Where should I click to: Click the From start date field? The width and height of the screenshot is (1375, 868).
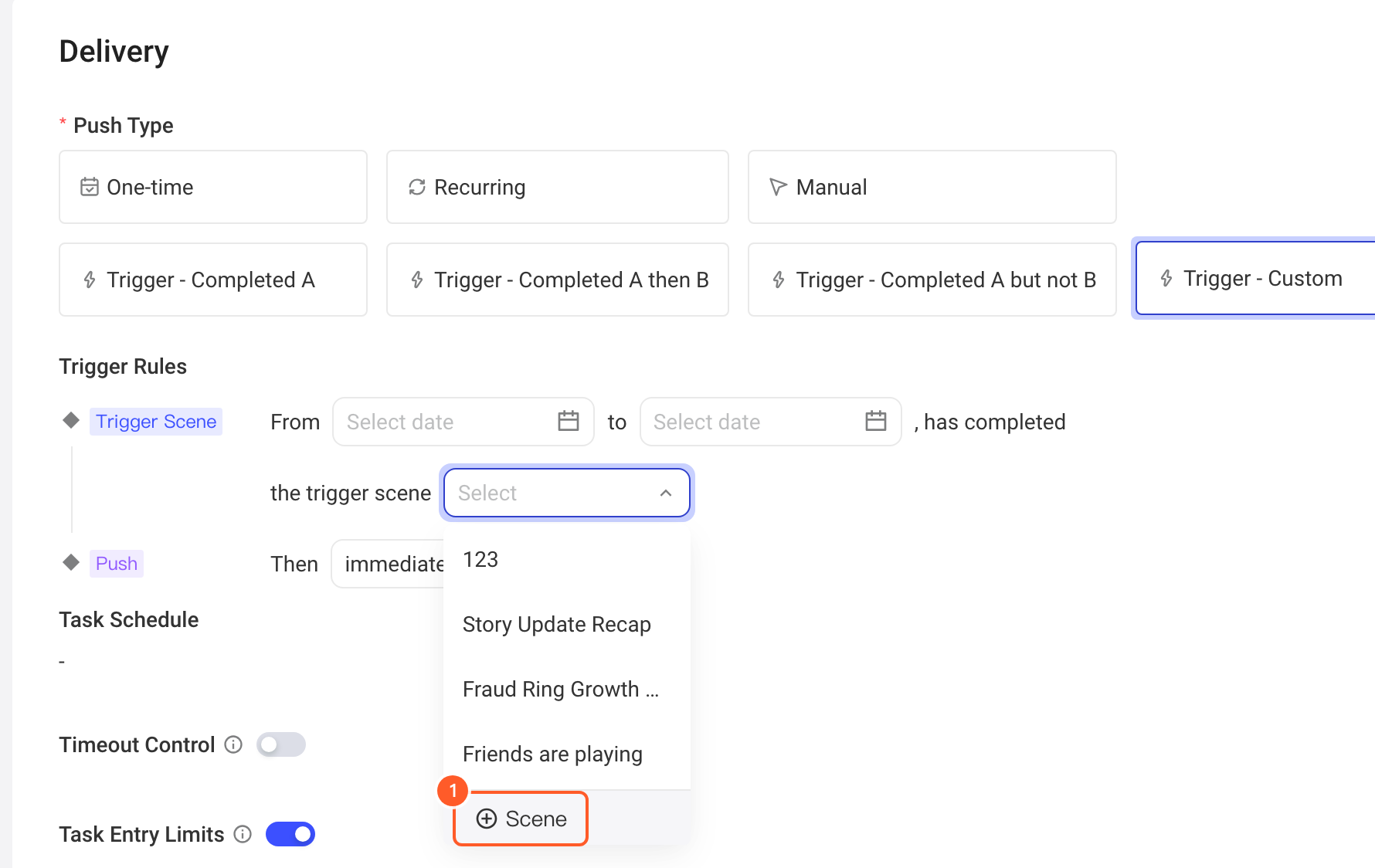pyautogui.click(x=463, y=422)
